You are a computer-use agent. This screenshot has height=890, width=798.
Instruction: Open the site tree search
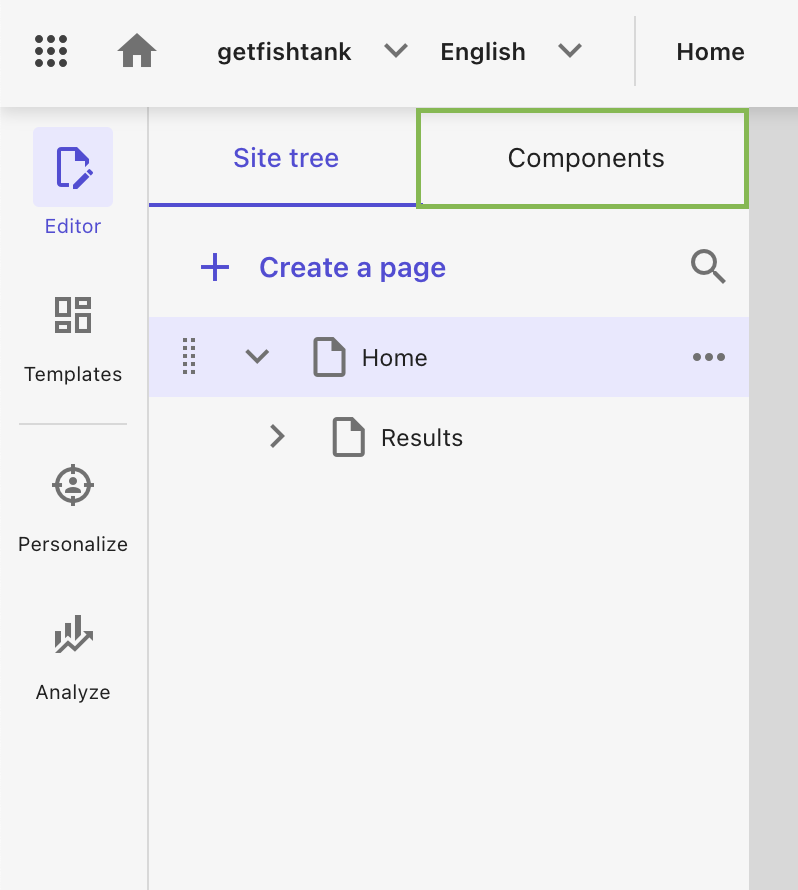pyautogui.click(x=708, y=267)
